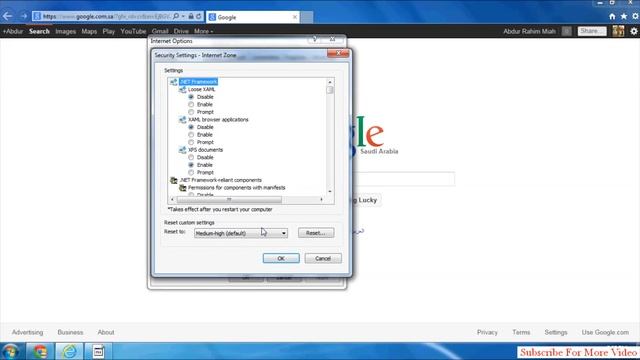The image size is (640, 360).
Task: Click the Loose XAML setting icon
Action: 182,89
